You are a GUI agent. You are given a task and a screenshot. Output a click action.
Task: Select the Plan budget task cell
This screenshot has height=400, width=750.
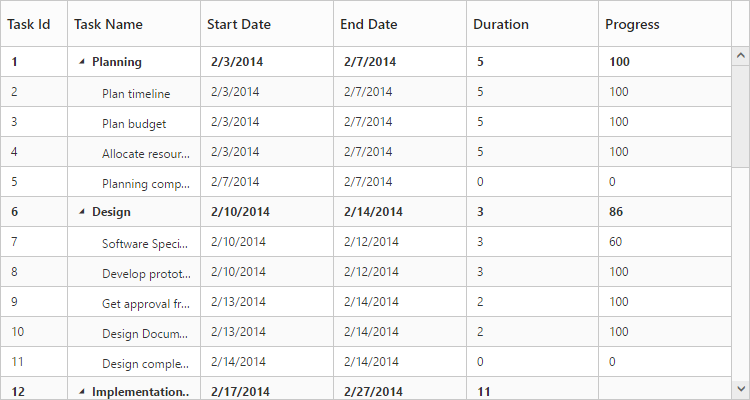[134, 123]
